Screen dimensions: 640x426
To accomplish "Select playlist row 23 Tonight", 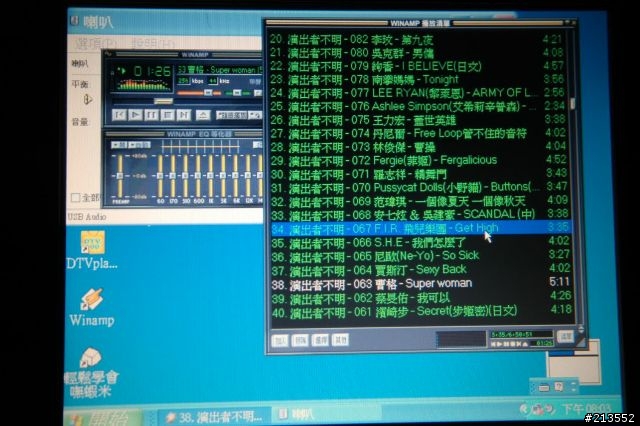I will point(417,80).
